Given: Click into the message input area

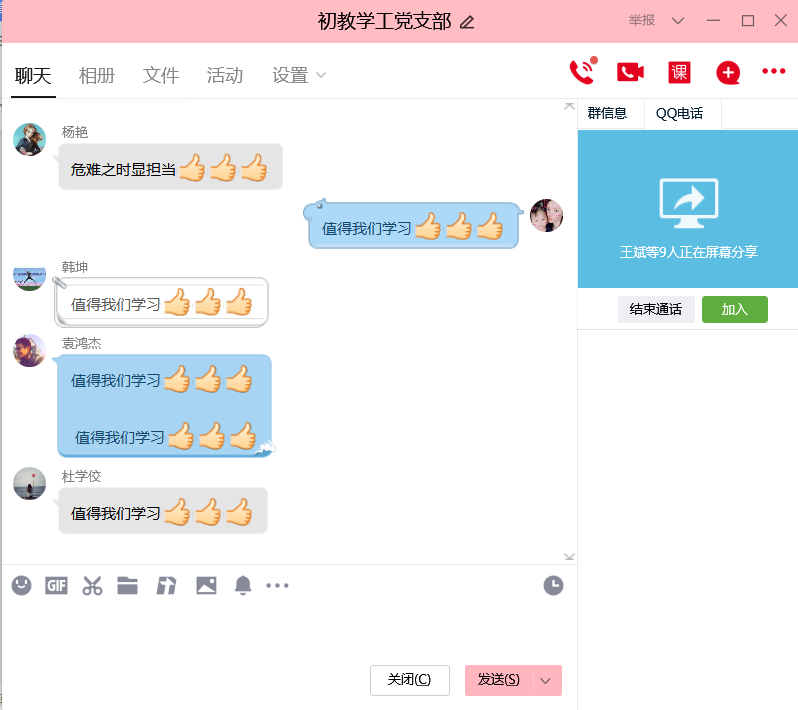Looking at the screenshot, I should (x=289, y=631).
